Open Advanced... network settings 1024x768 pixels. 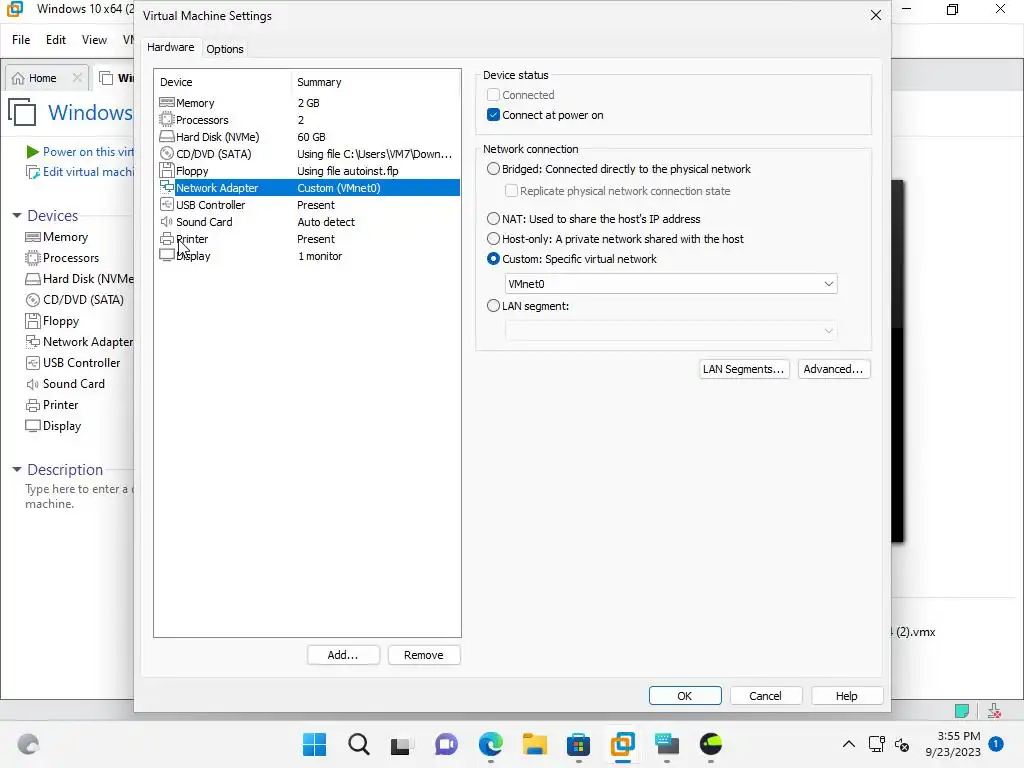(833, 369)
